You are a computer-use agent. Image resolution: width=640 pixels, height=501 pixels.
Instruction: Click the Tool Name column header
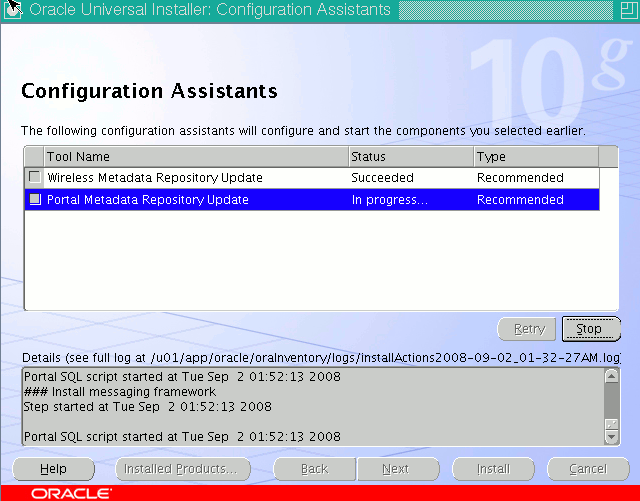coord(196,156)
